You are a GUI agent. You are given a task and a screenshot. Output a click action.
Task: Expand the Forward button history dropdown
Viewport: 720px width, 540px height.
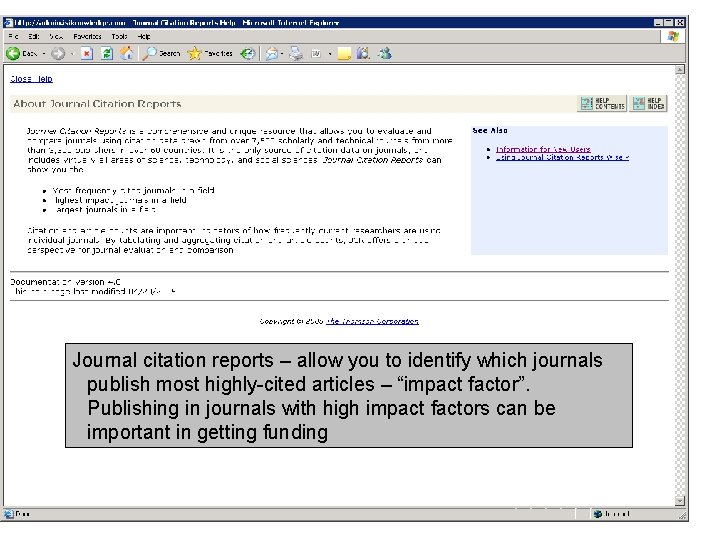(x=72, y=54)
